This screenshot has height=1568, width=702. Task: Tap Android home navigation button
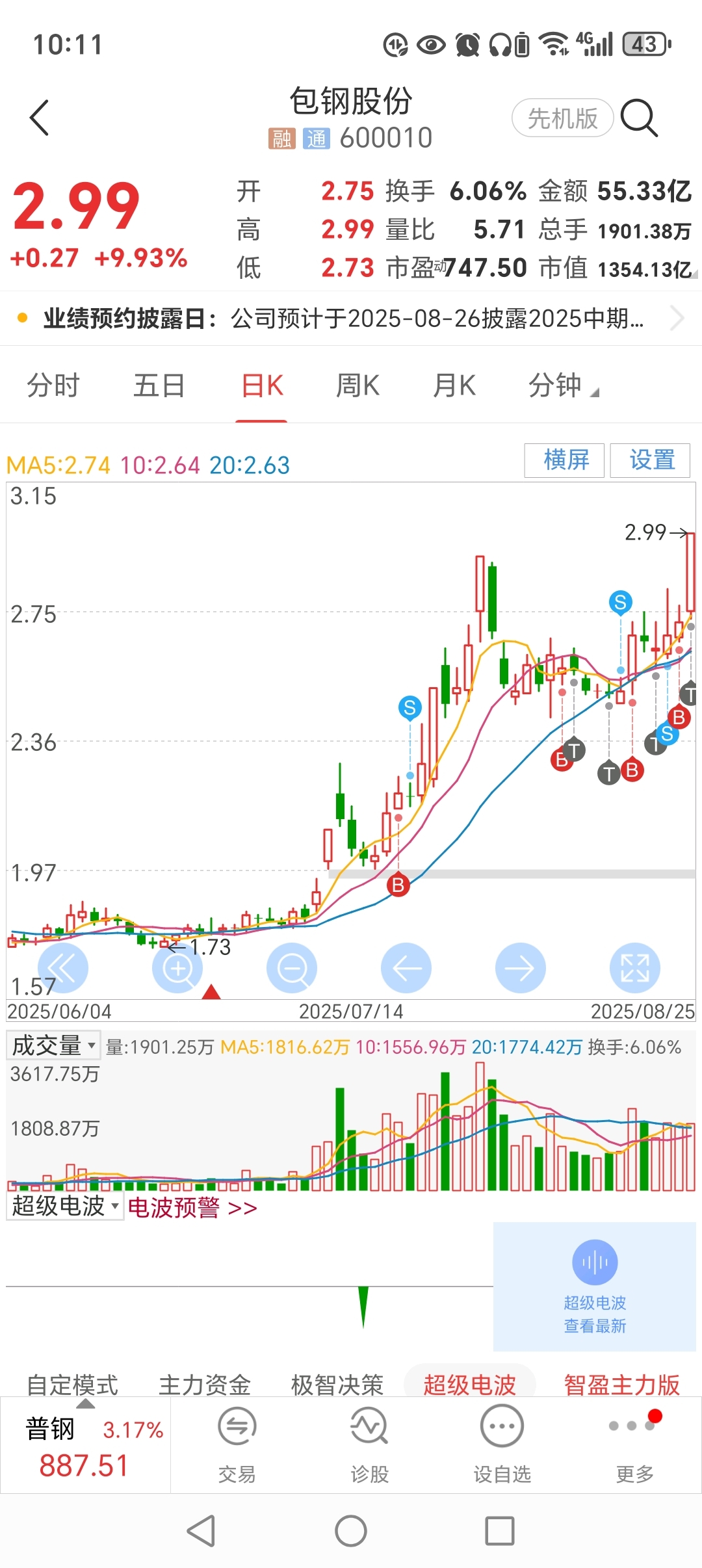tap(351, 1531)
